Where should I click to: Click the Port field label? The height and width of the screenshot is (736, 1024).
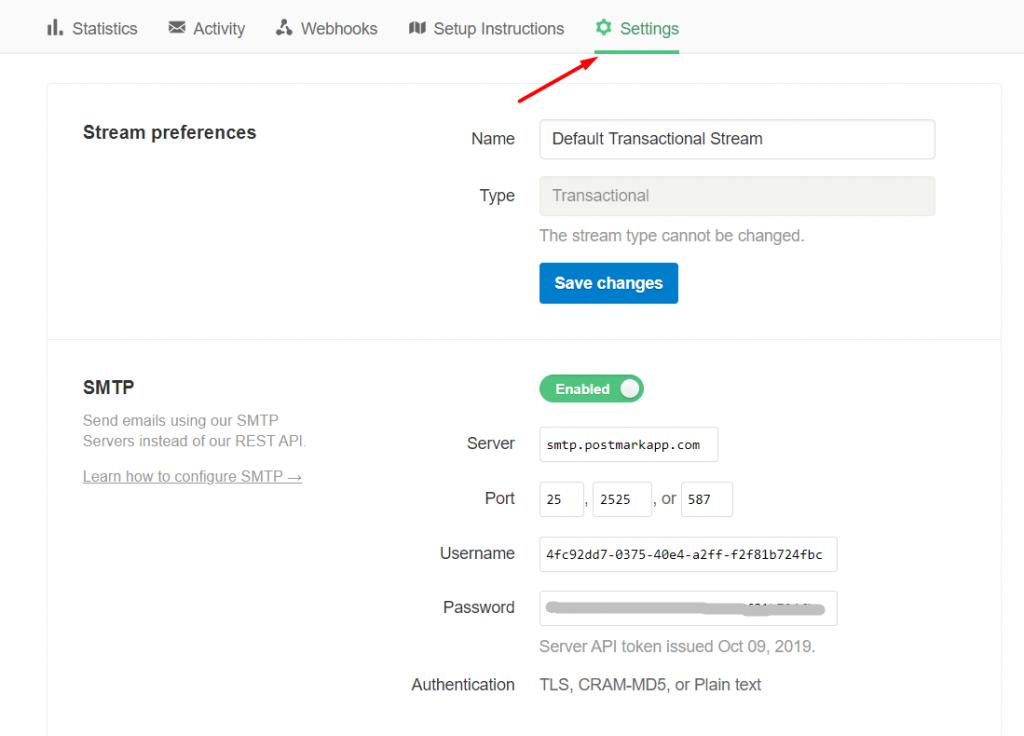pos(500,498)
